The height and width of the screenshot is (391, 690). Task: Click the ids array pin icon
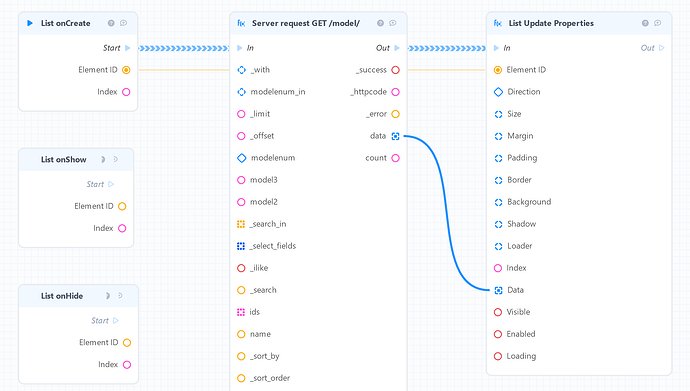click(x=241, y=312)
